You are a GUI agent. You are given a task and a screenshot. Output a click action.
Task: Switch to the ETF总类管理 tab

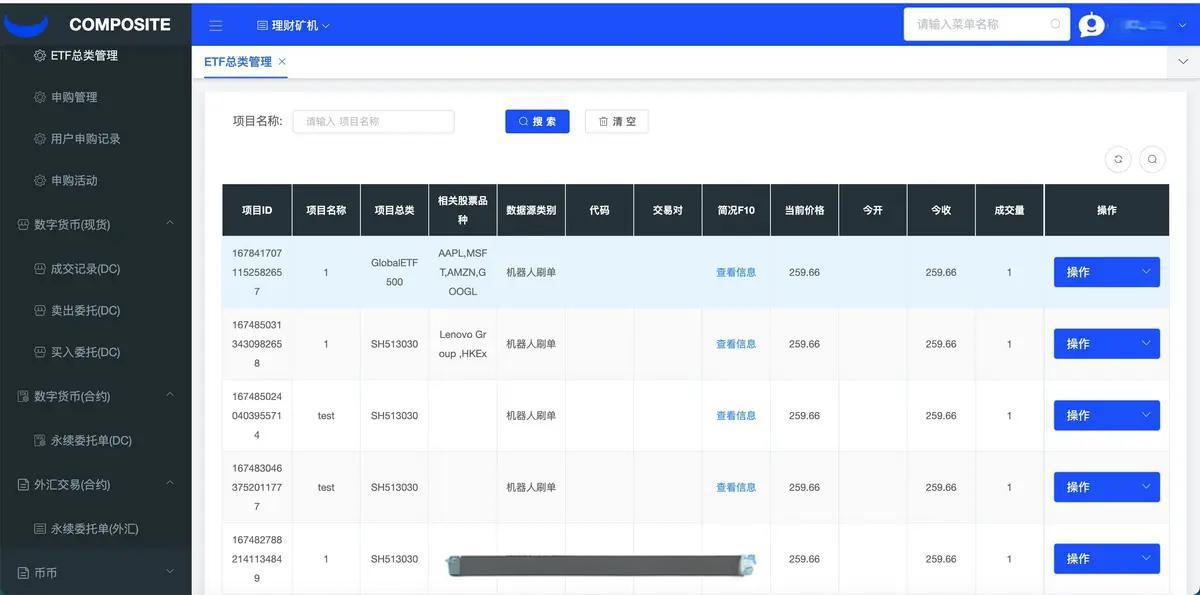[x=238, y=61]
